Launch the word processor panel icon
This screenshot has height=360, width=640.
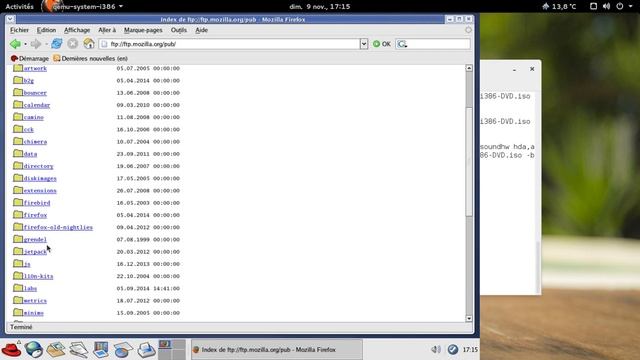pyautogui.click(x=78, y=350)
